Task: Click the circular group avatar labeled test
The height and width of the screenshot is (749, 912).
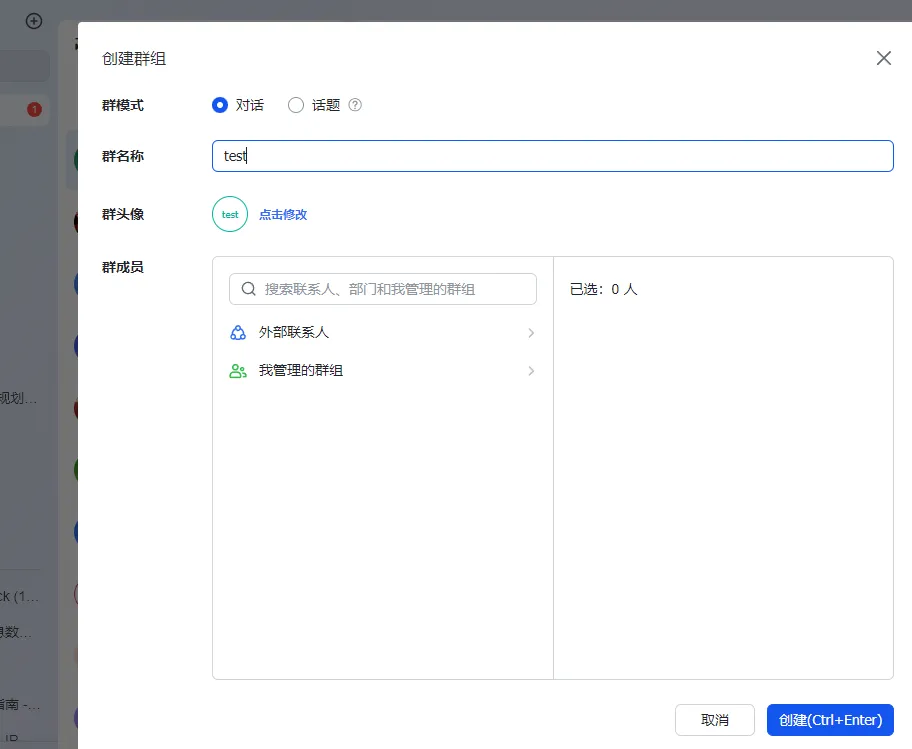Action: pos(229,214)
